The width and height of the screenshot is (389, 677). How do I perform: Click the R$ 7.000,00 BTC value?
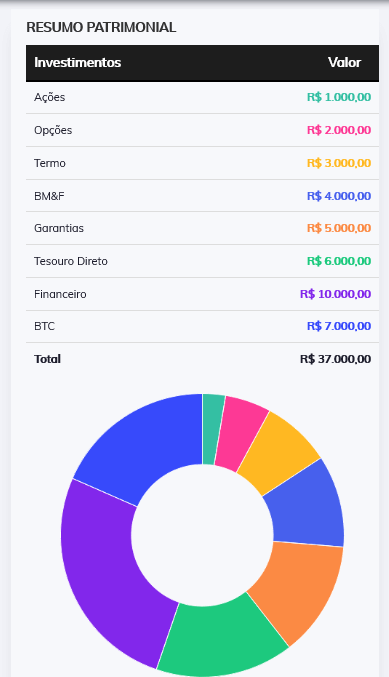point(339,326)
